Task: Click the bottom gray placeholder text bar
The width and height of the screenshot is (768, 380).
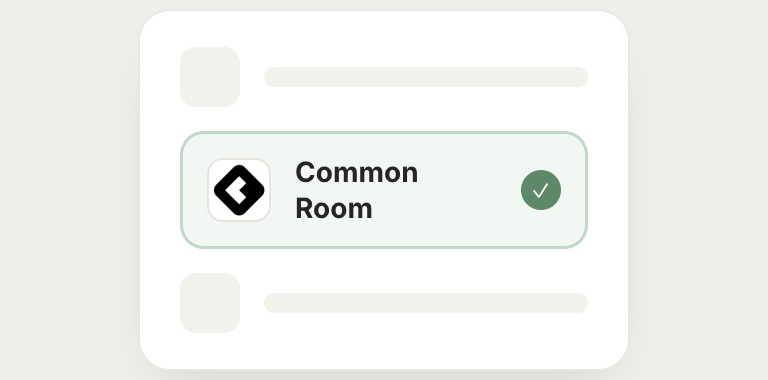Action: click(x=426, y=303)
